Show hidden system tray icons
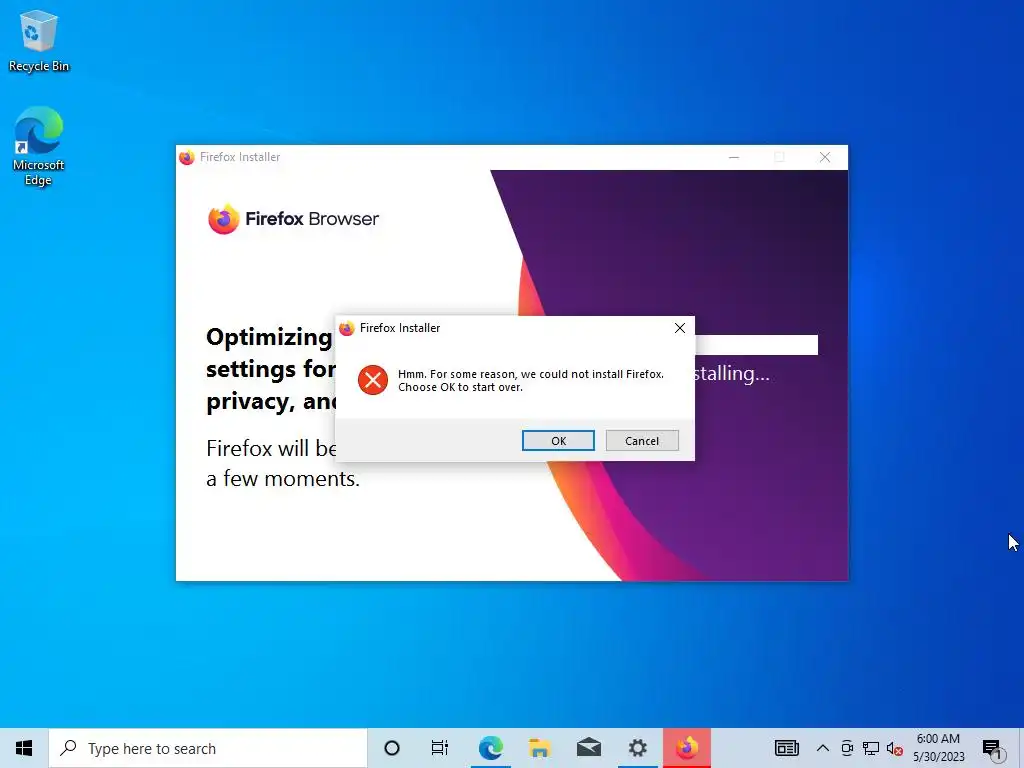 click(823, 748)
